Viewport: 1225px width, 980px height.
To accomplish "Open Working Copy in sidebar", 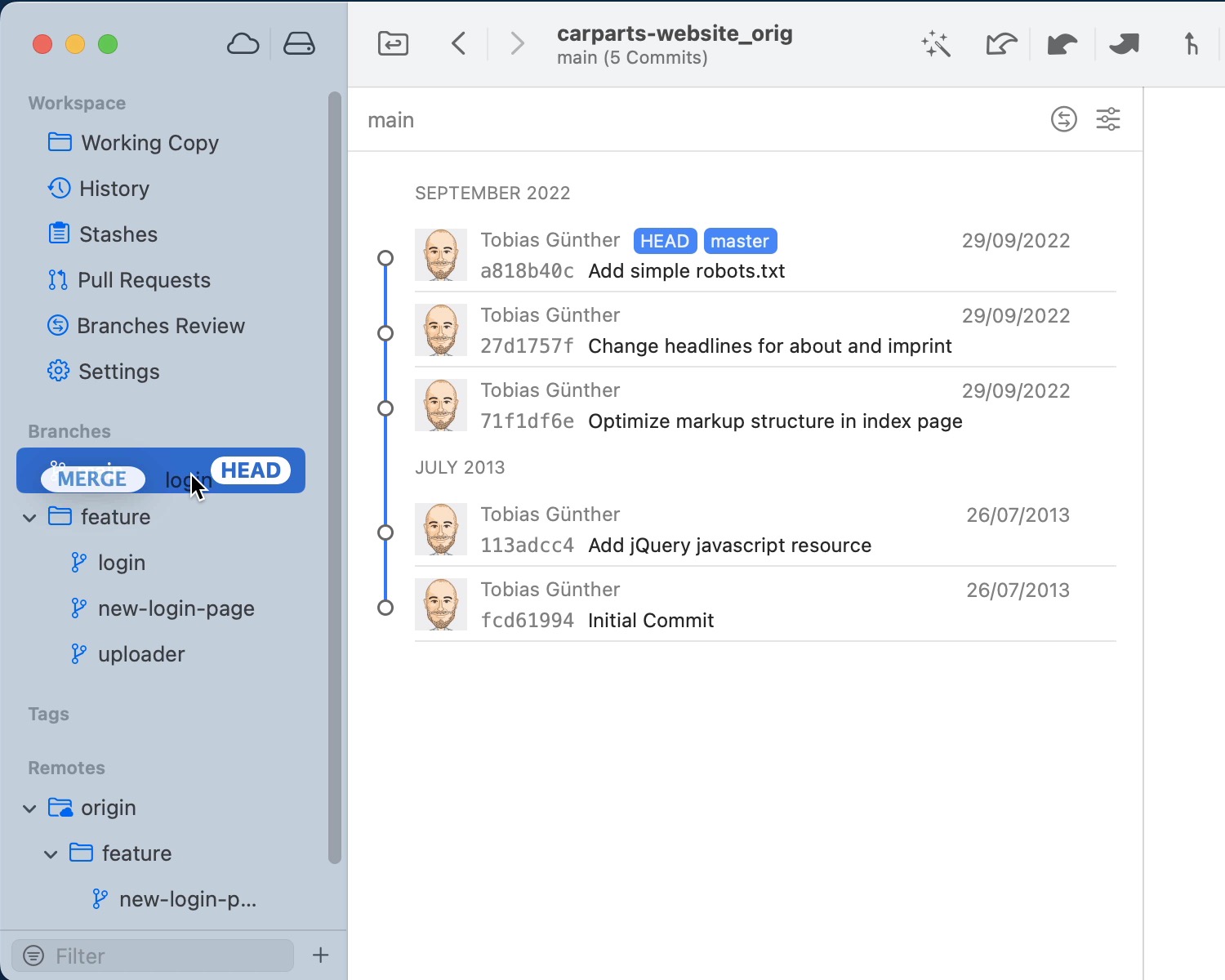I will [x=149, y=143].
